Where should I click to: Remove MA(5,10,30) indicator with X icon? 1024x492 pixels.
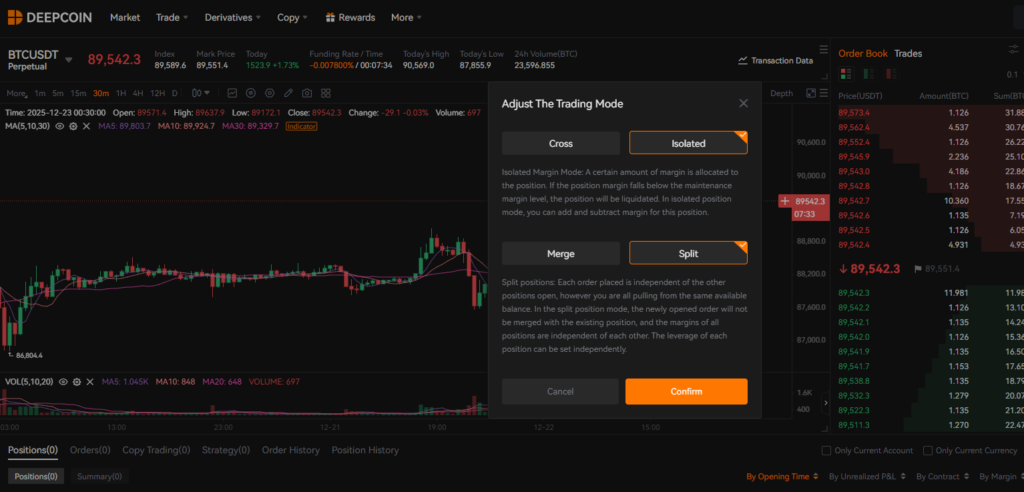point(86,126)
